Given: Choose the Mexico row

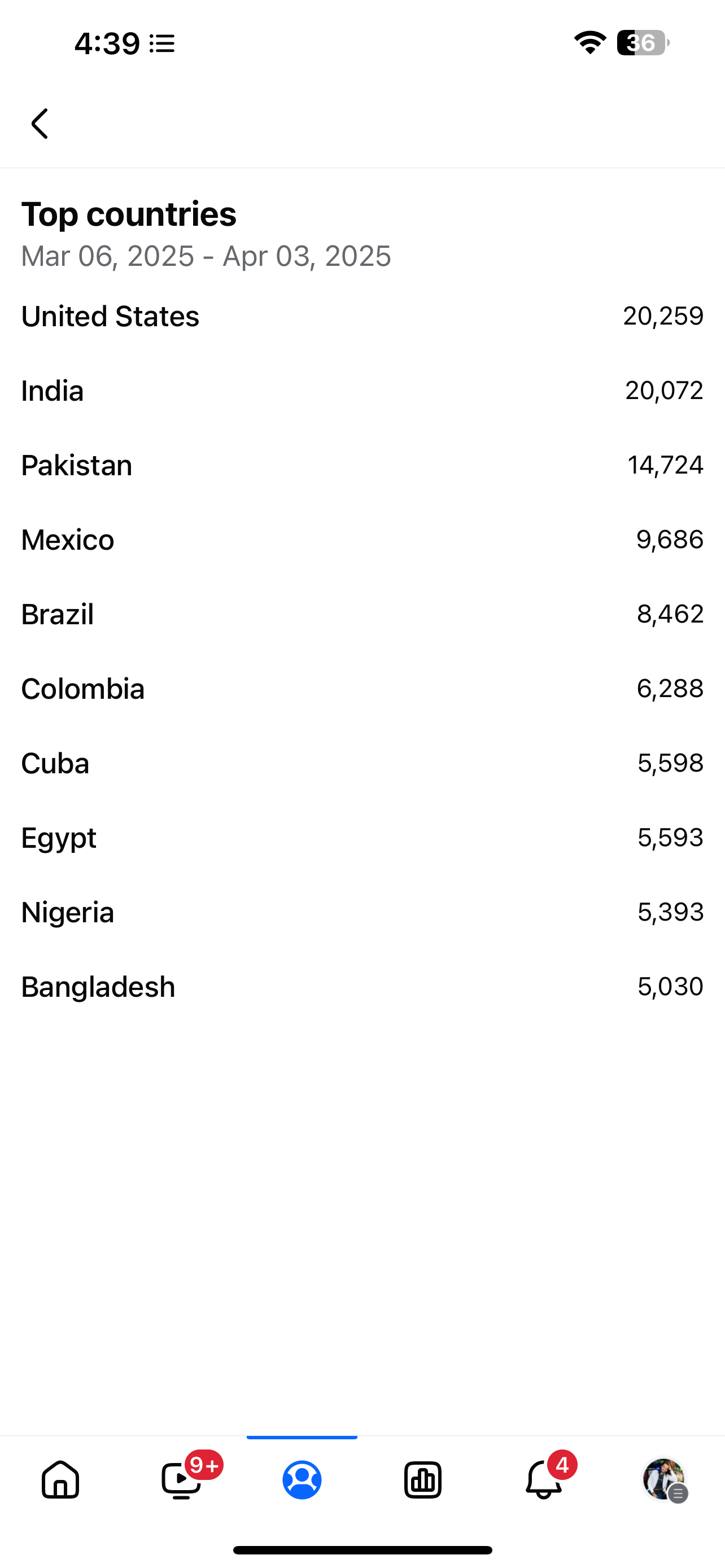Looking at the screenshot, I should [x=362, y=540].
